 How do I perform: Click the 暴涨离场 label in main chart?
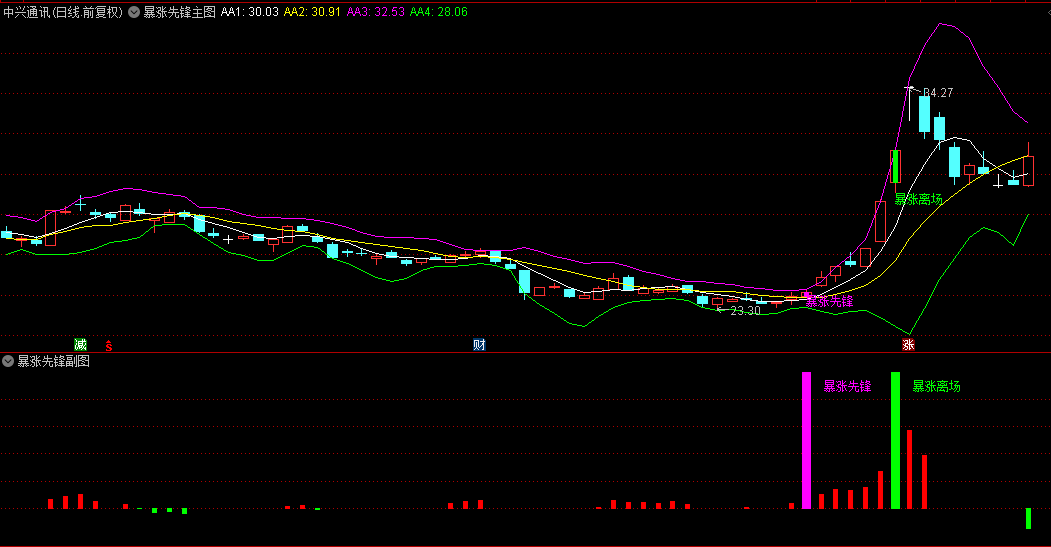918,199
